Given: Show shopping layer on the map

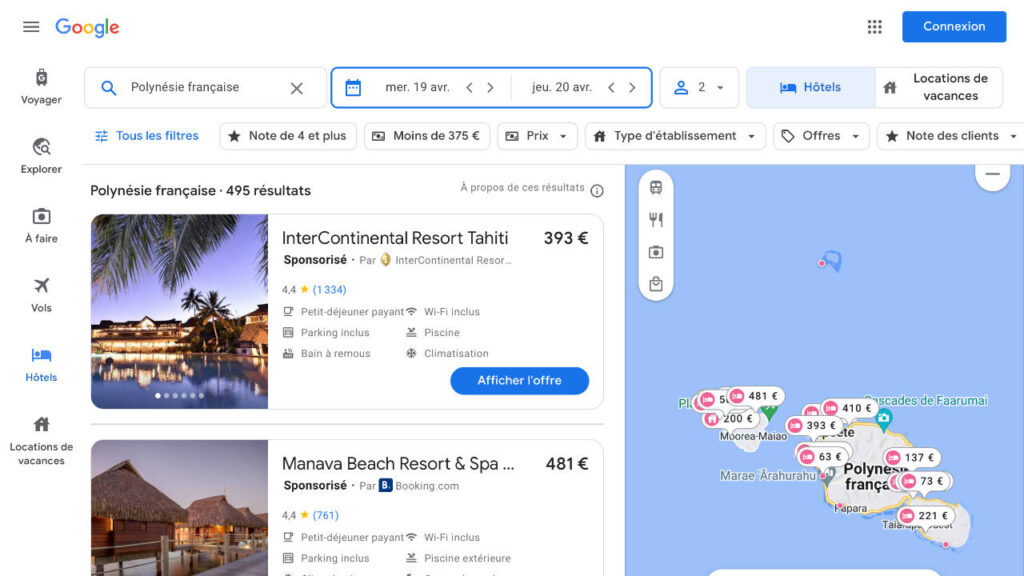Looking at the screenshot, I should click(x=656, y=284).
